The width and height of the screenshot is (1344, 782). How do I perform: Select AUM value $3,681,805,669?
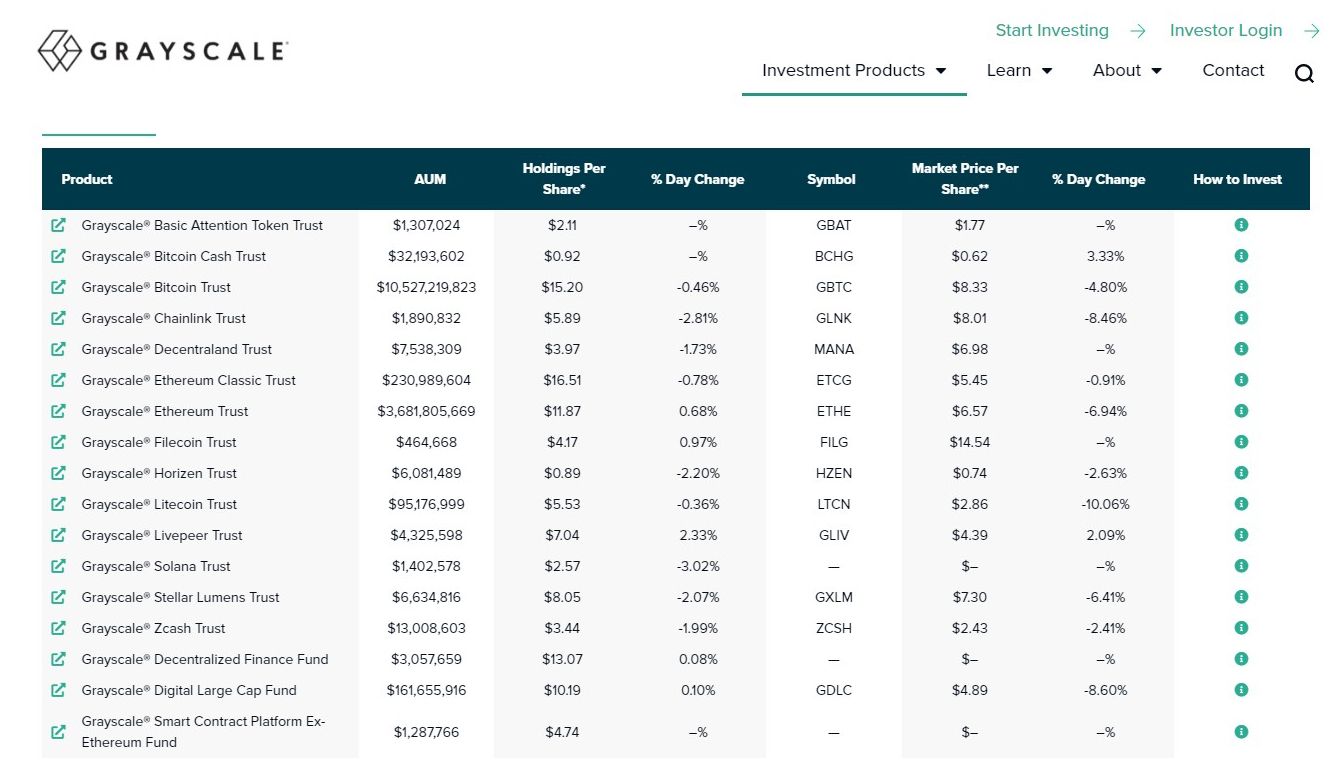(426, 411)
